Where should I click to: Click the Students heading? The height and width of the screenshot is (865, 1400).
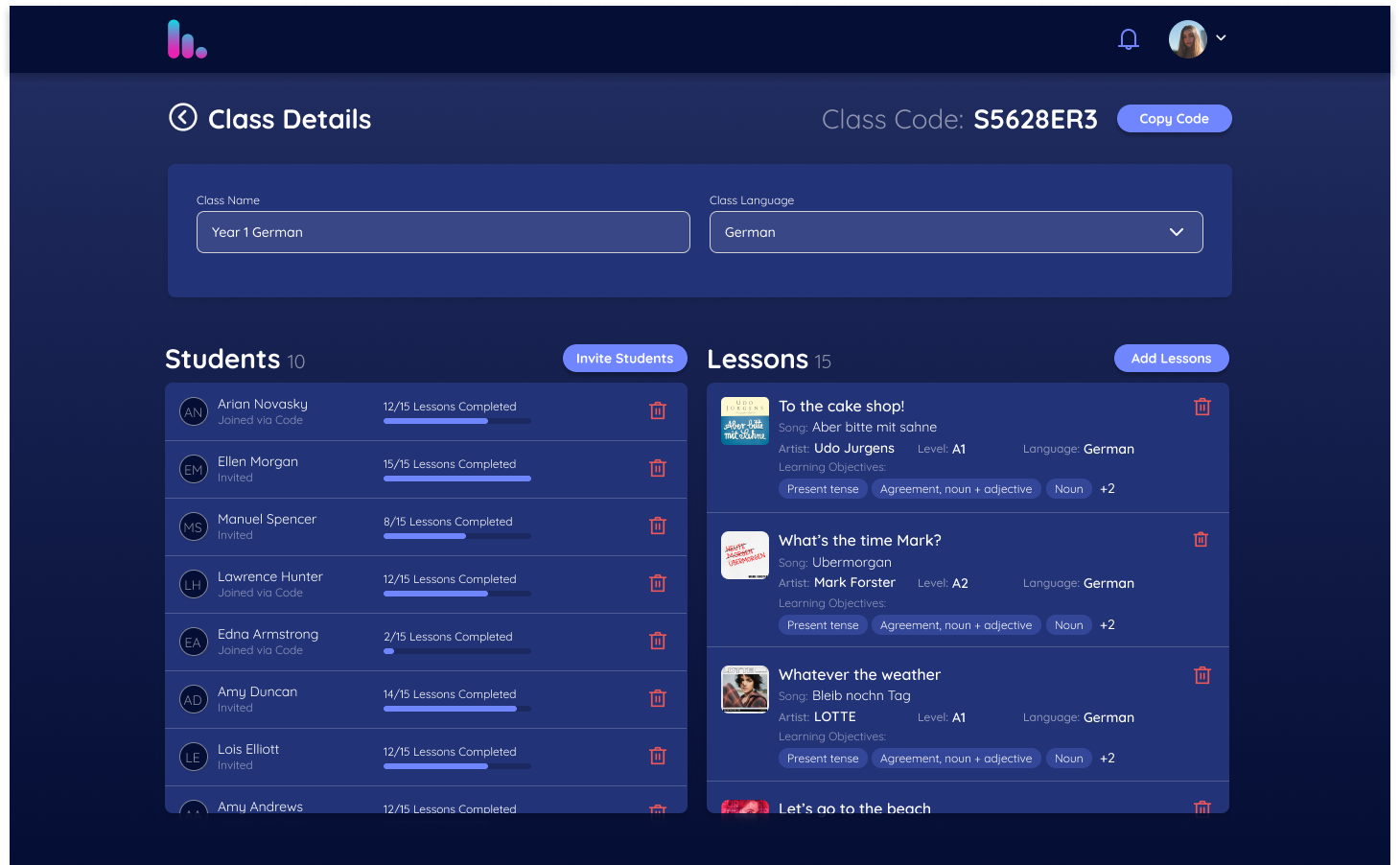[x=222, y=359]
